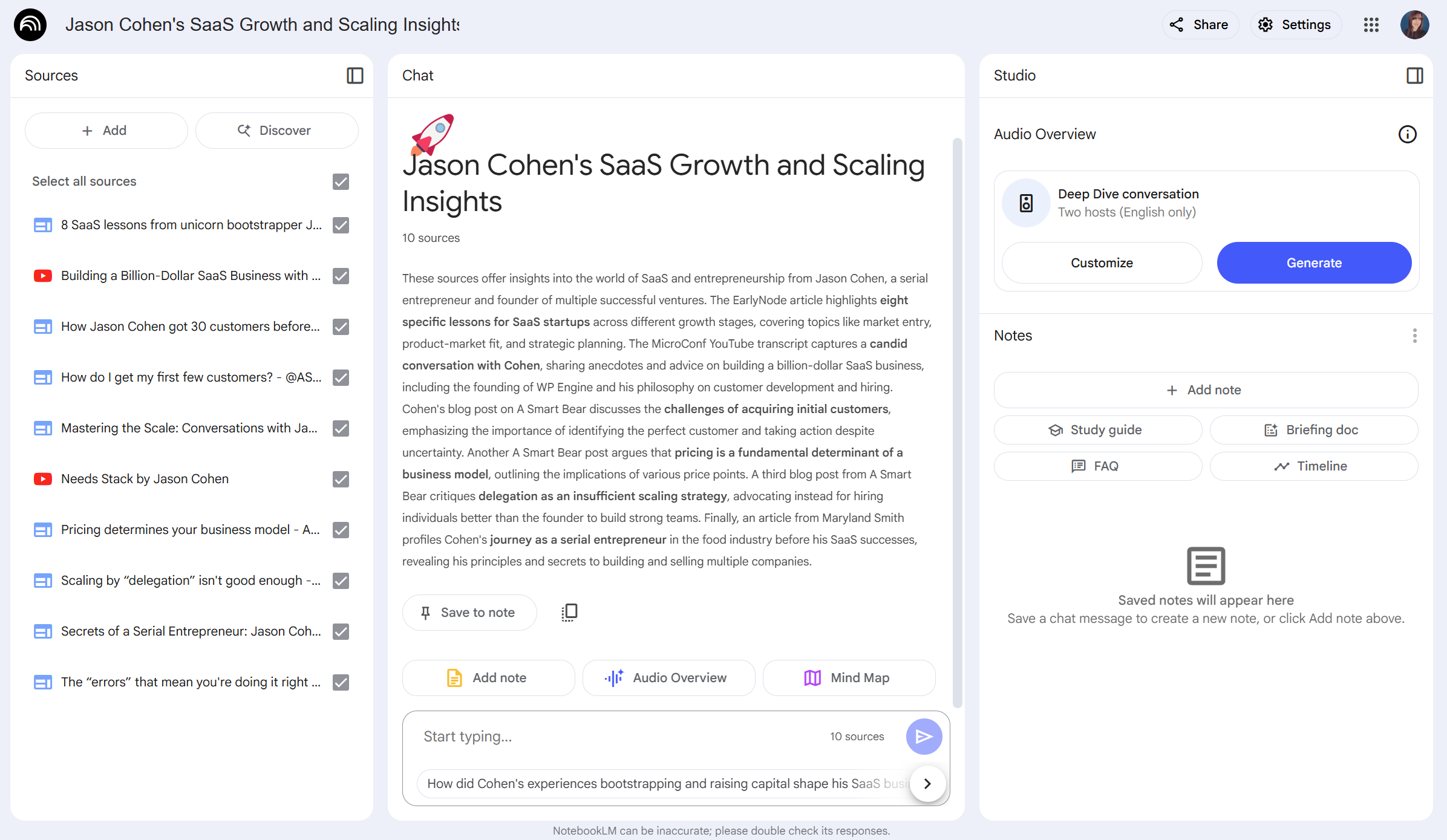Image resolution: width=1447 pixels, height=840 pixels.
Task: Copy summary with the copy icon
Action: (569, 613)
